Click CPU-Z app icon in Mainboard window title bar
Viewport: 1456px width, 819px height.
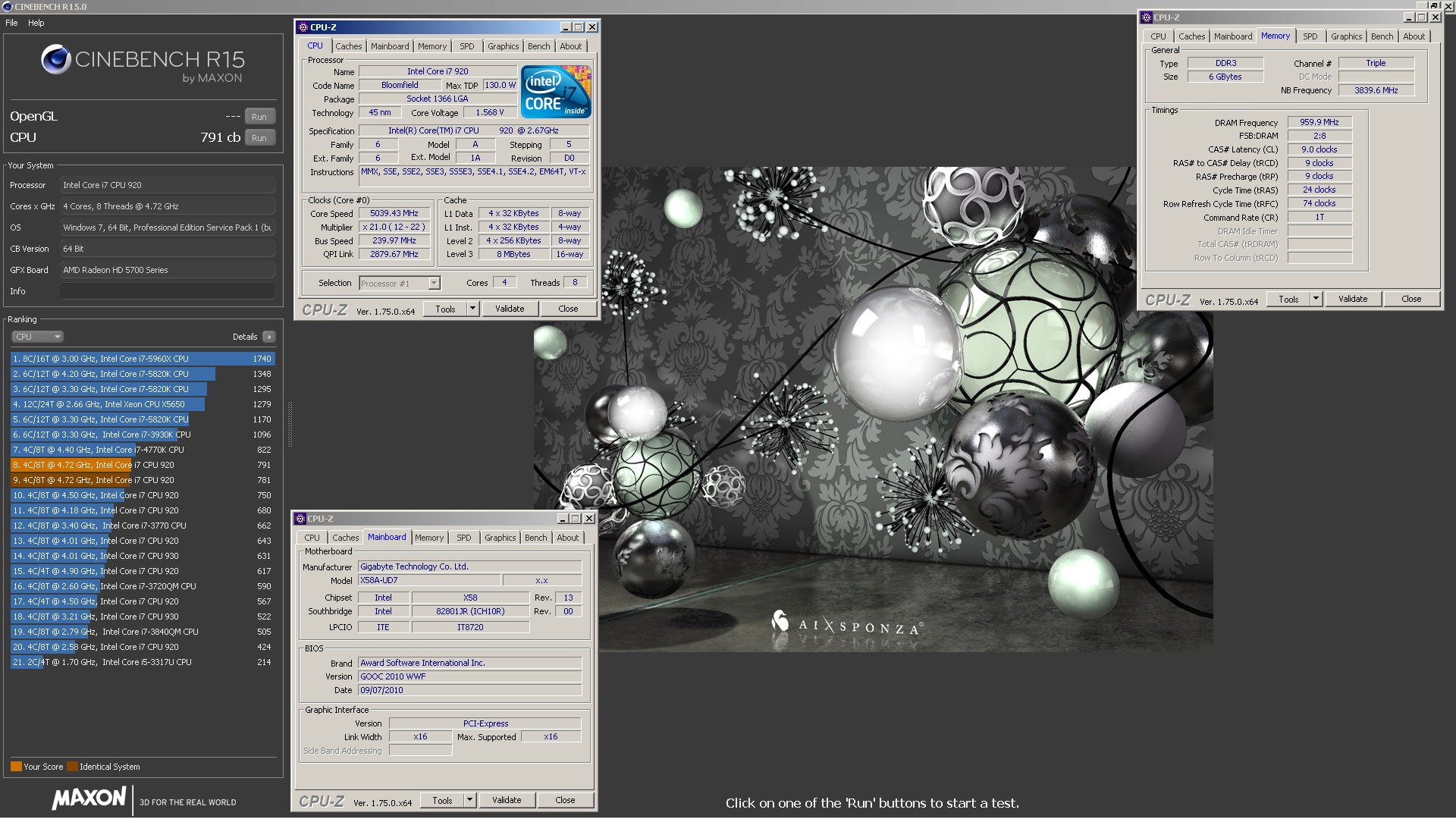click(x=300, y=519)
